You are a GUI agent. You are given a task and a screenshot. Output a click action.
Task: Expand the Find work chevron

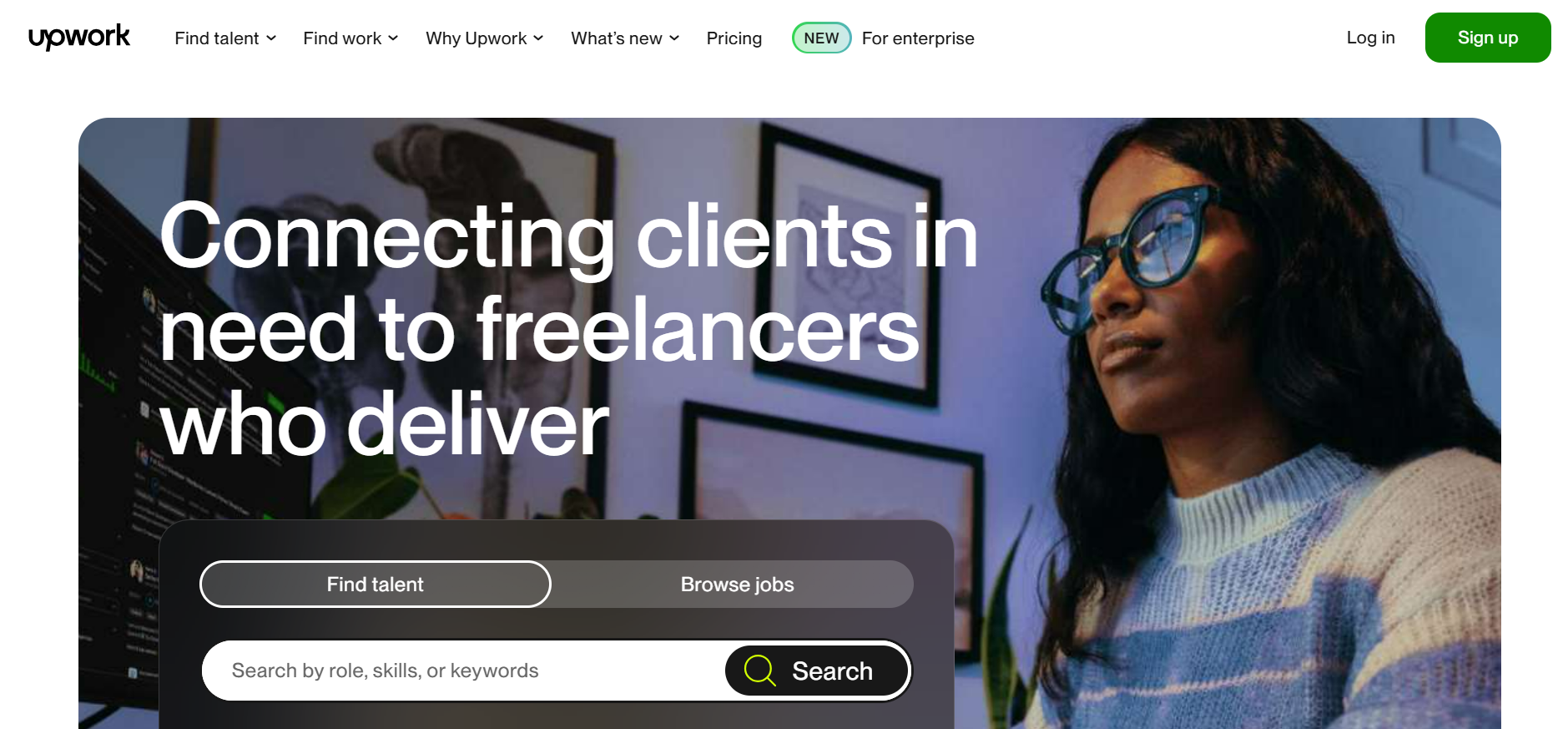point(393,38)
